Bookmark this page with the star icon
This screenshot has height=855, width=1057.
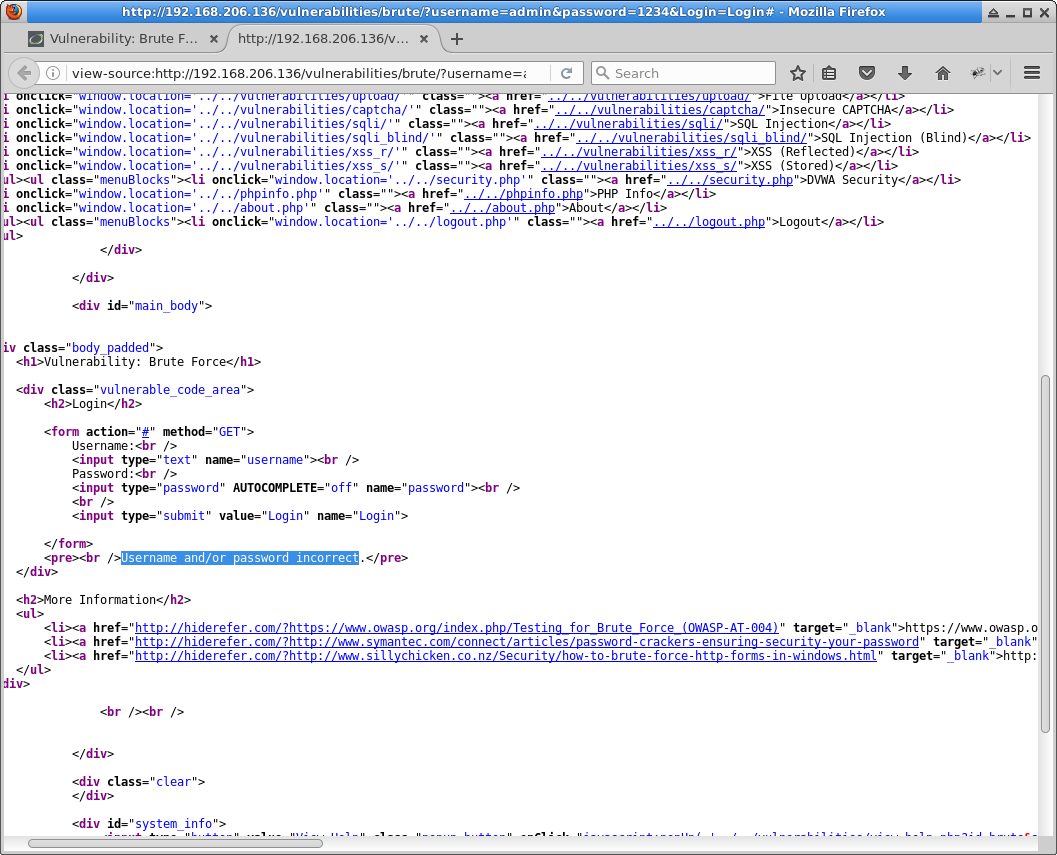[797, 73]
